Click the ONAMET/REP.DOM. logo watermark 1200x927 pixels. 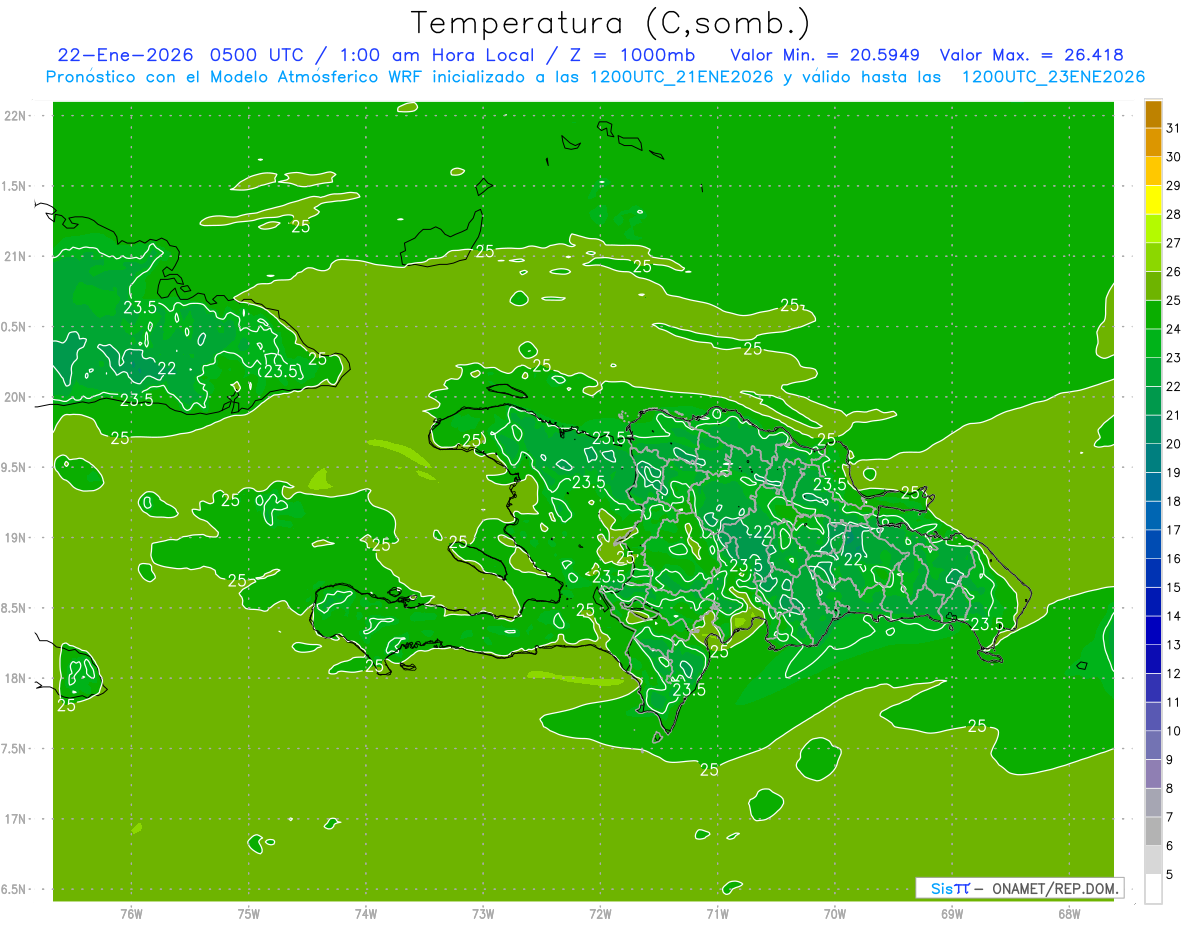pyautogui.click(x=1020, y=888)
